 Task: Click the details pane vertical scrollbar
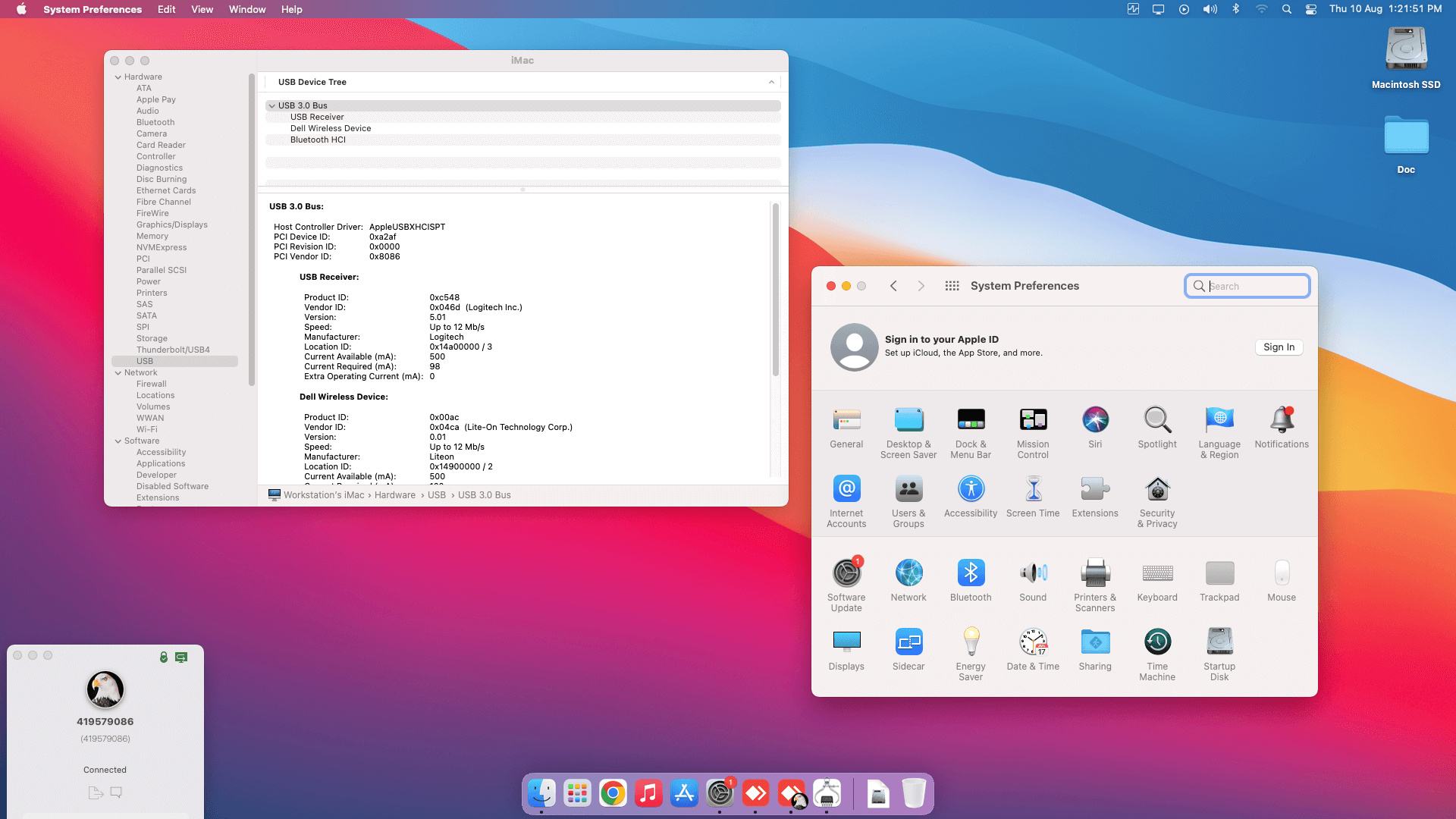tap(775, 289)
